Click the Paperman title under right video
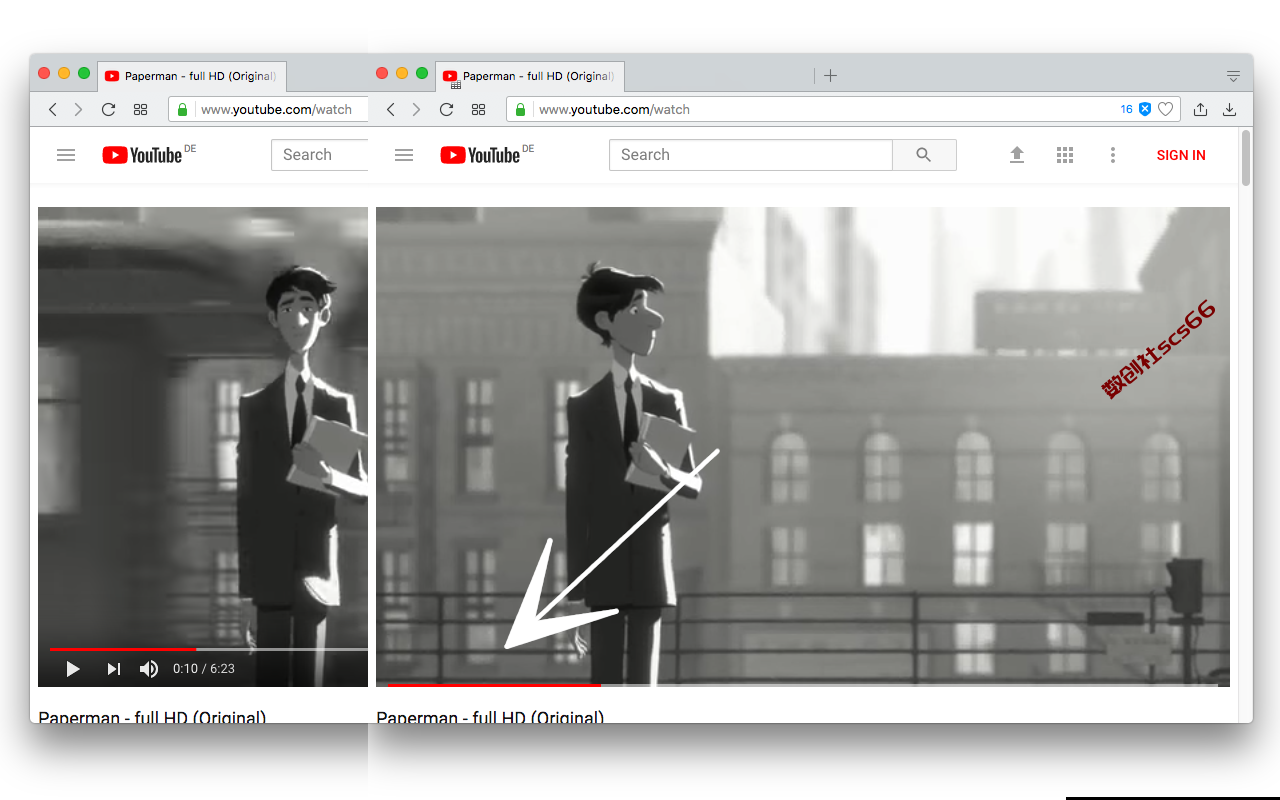The height and width of the screenshot is (800, 1280). click(x=490, y=715)
